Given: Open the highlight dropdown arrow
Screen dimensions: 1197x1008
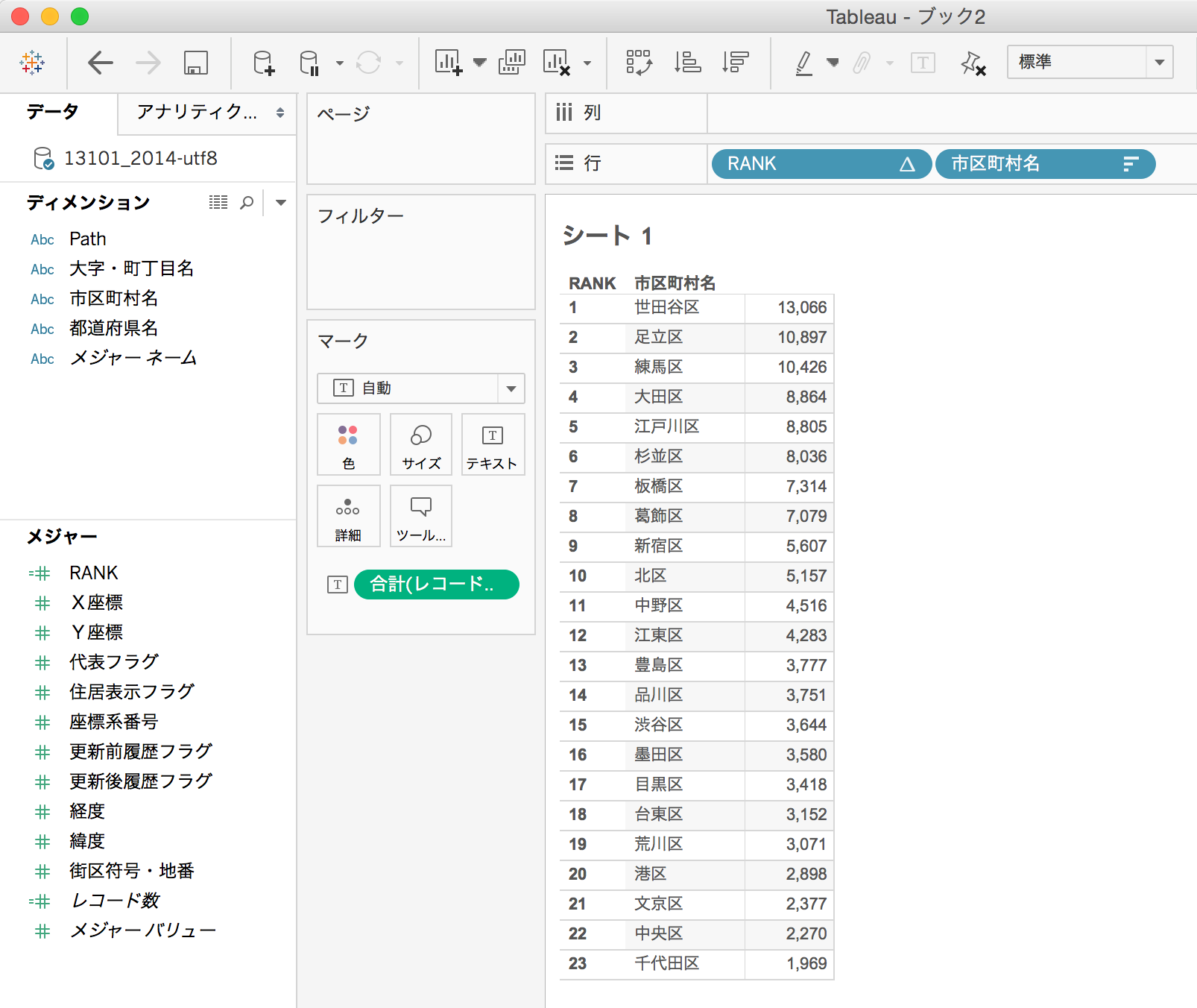Looking at the screenshot, I should pyautogui.click(x=833, y=63).
